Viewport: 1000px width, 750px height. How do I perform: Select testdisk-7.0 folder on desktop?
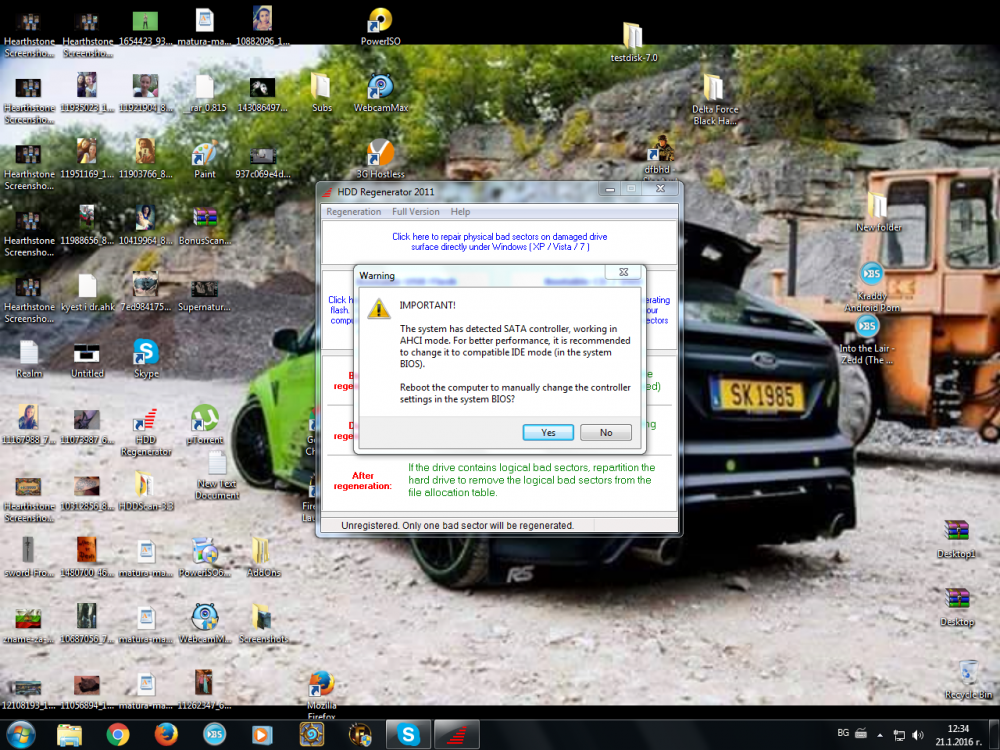pyautogui.click(x=633, y=42)
